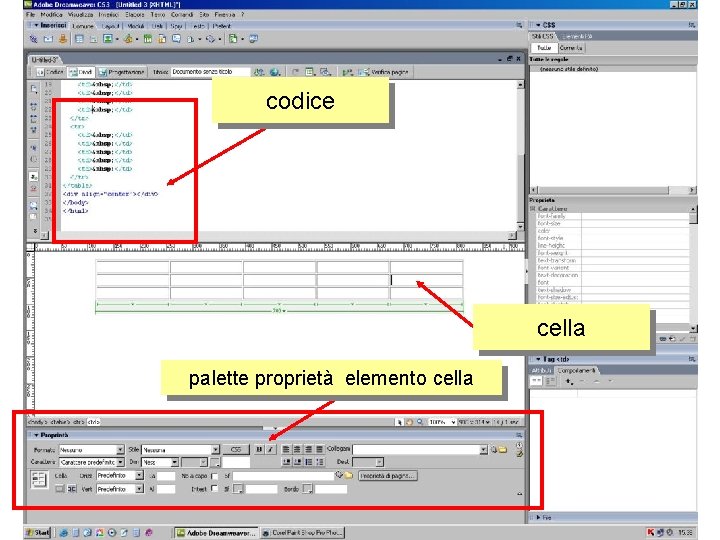Switch to the Comportamenti tab

coord(577,370)
